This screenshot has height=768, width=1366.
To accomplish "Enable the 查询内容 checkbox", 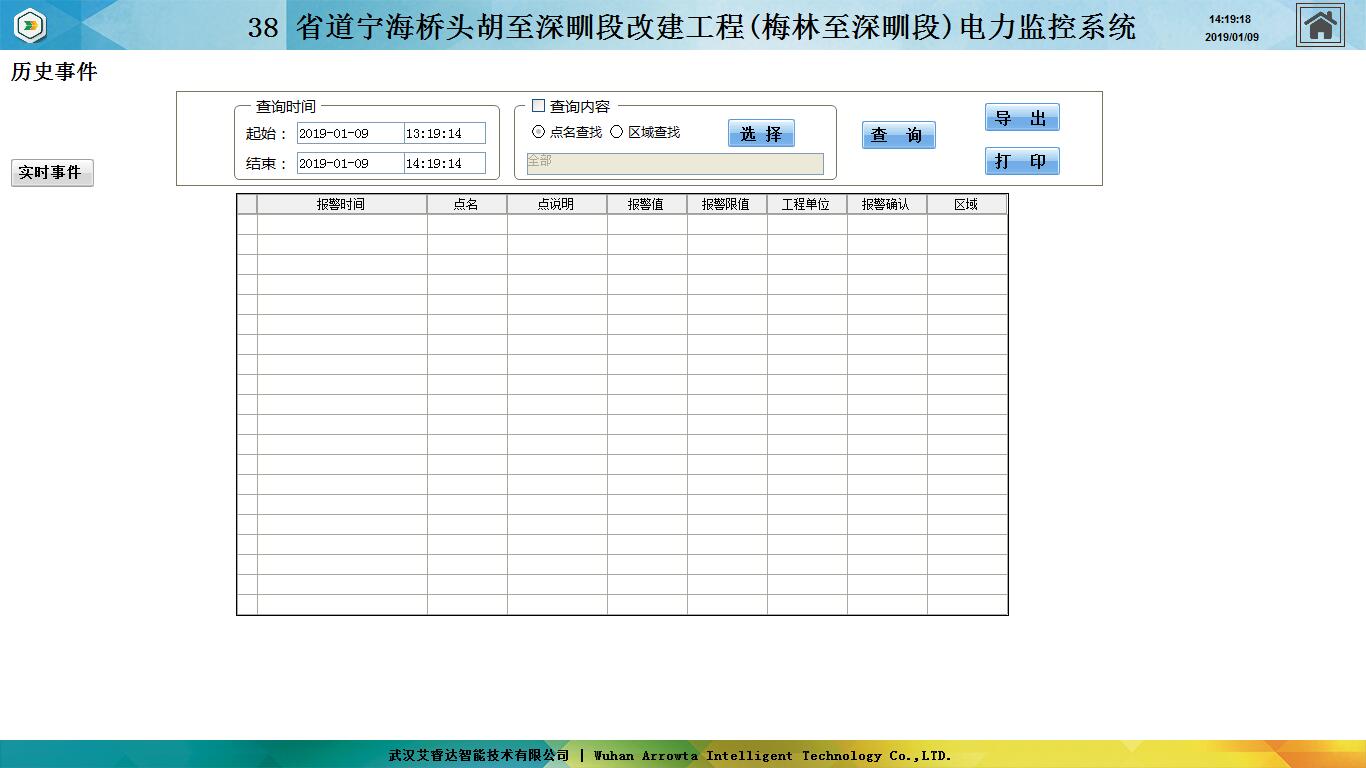I will [x=539, y=106].
